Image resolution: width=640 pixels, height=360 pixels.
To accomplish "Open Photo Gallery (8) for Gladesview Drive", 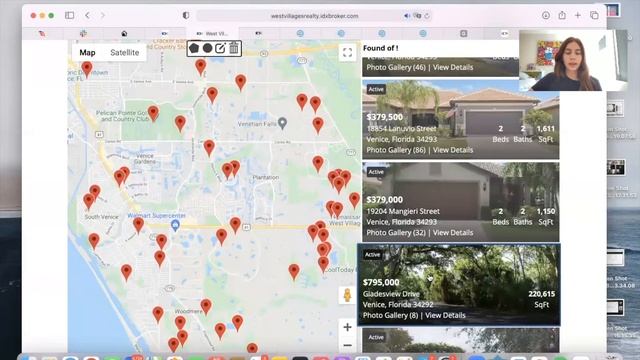I will pos(391,315).
